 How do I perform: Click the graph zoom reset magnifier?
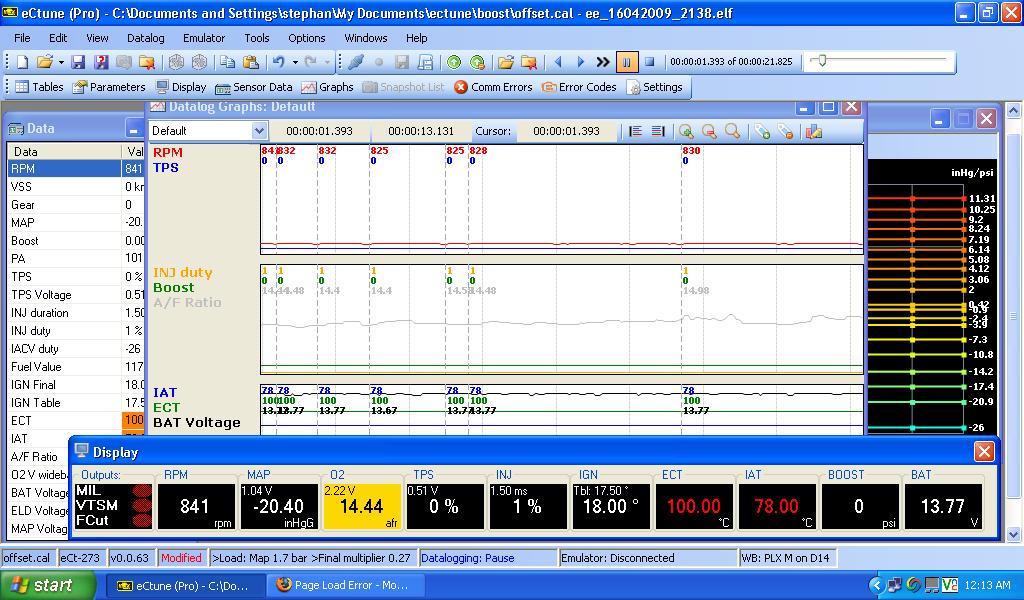point(733,131)
